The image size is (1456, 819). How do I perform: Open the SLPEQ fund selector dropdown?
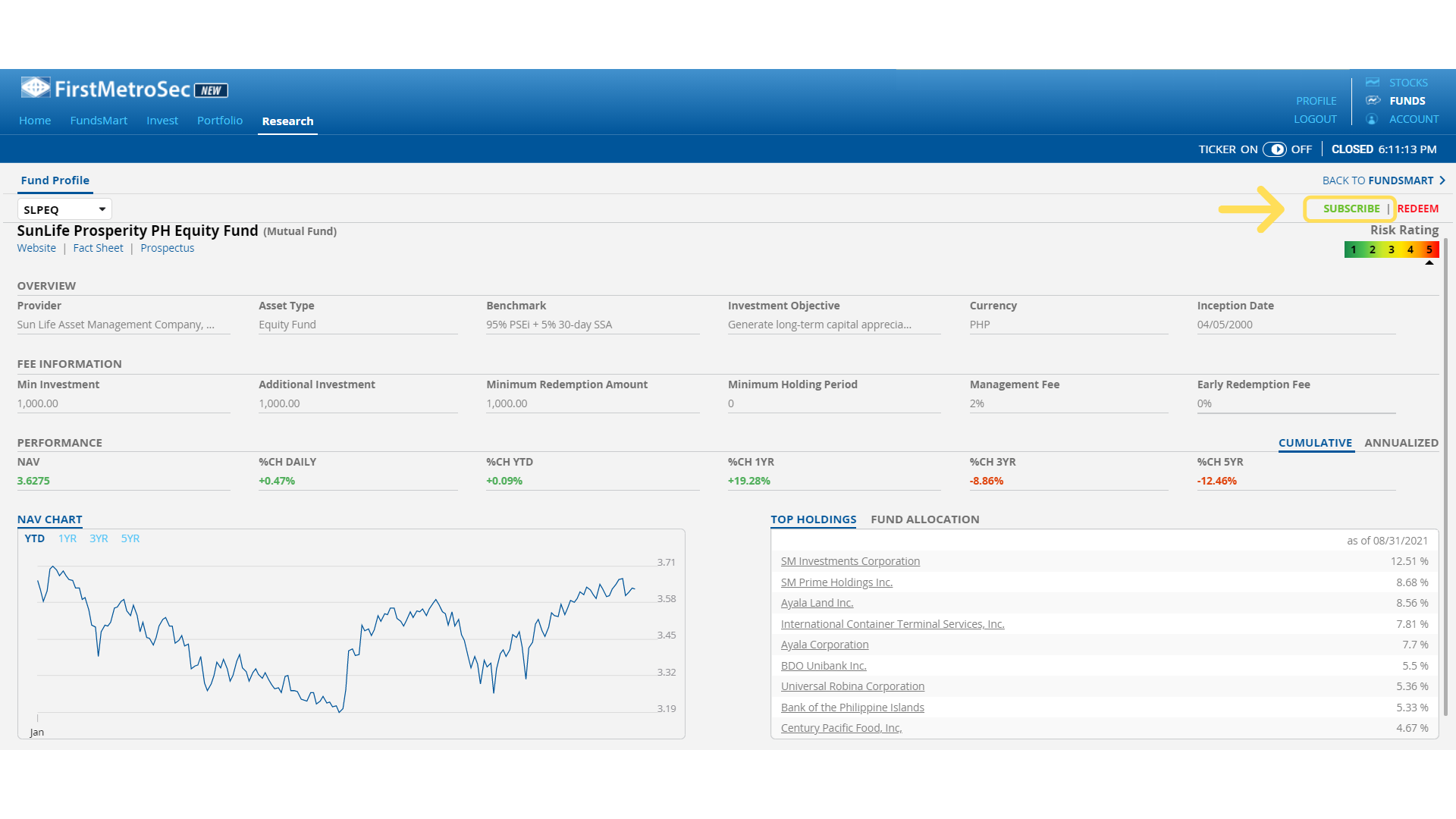tap(64, 209)
